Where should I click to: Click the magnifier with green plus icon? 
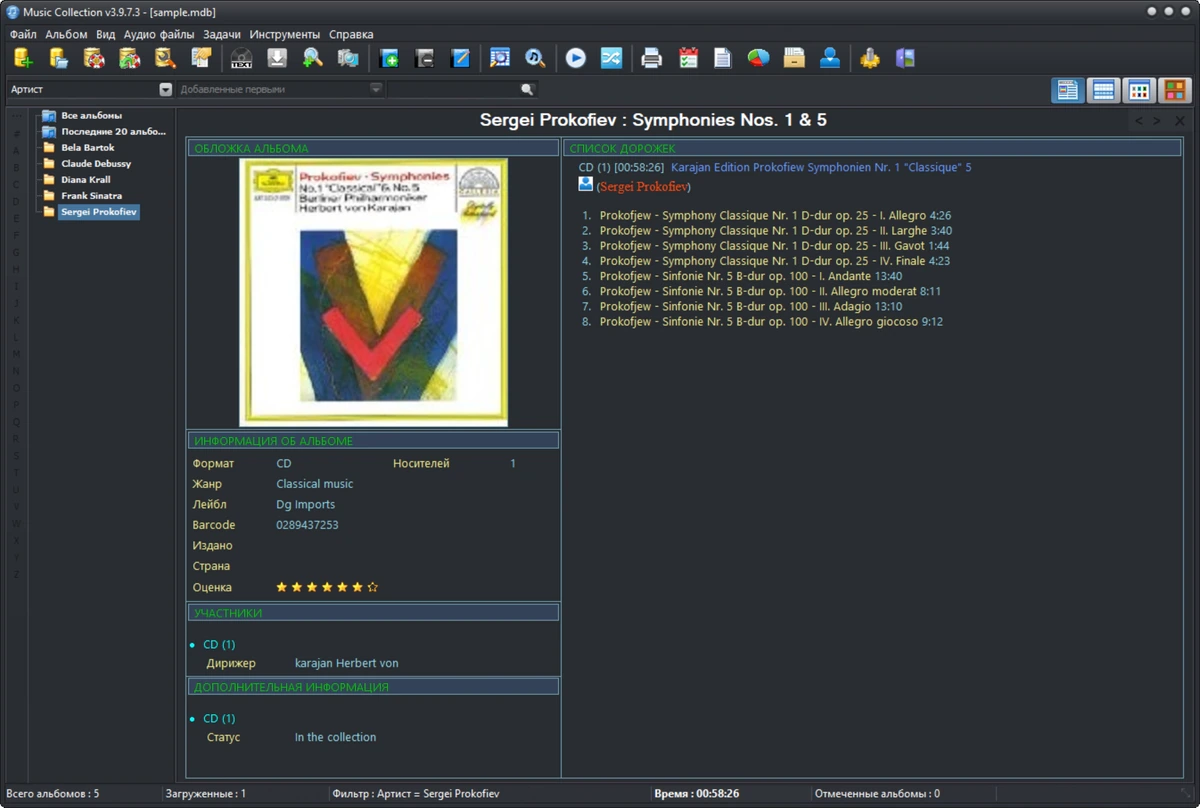tap(313, 58)
